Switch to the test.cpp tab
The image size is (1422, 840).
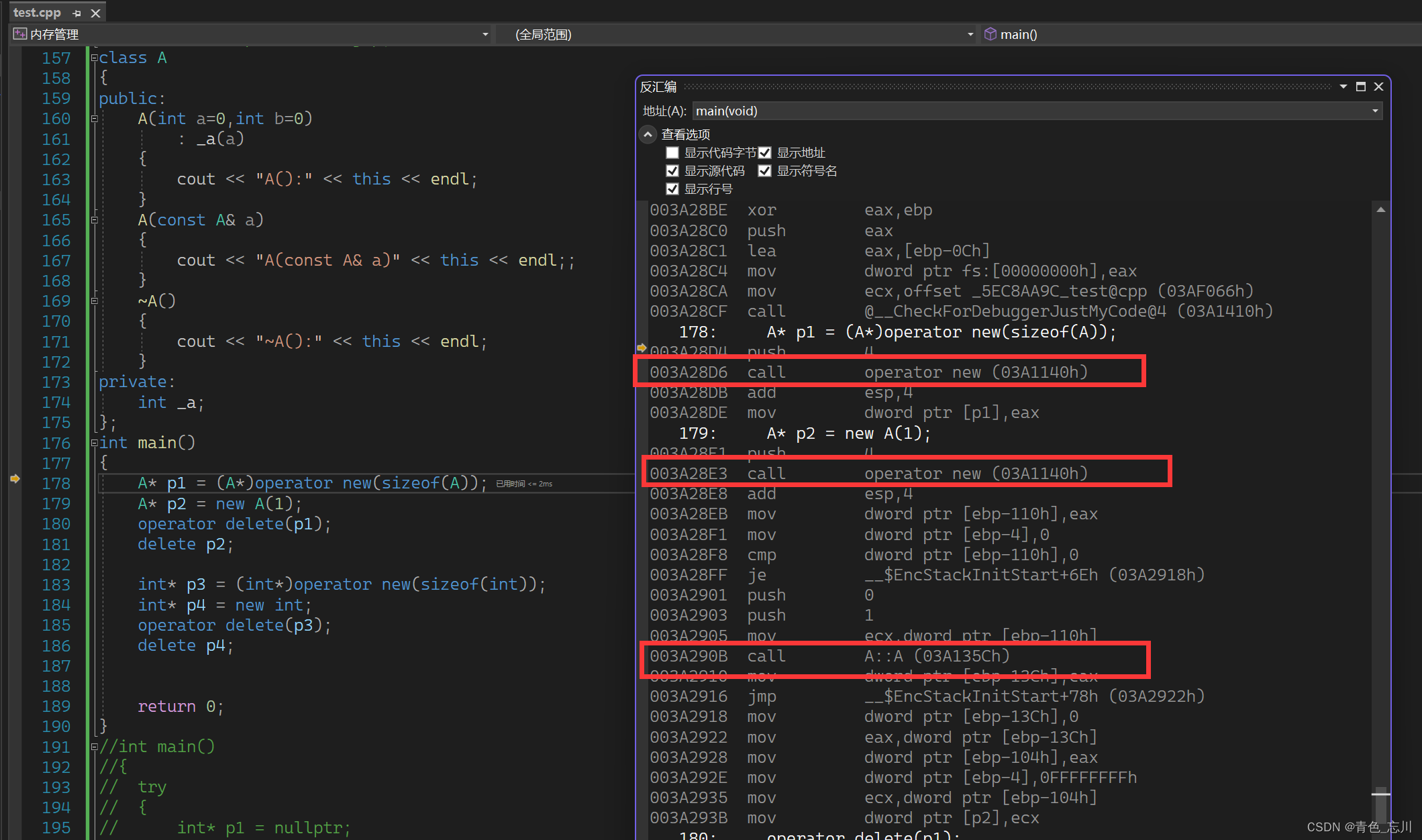[37, 12]
